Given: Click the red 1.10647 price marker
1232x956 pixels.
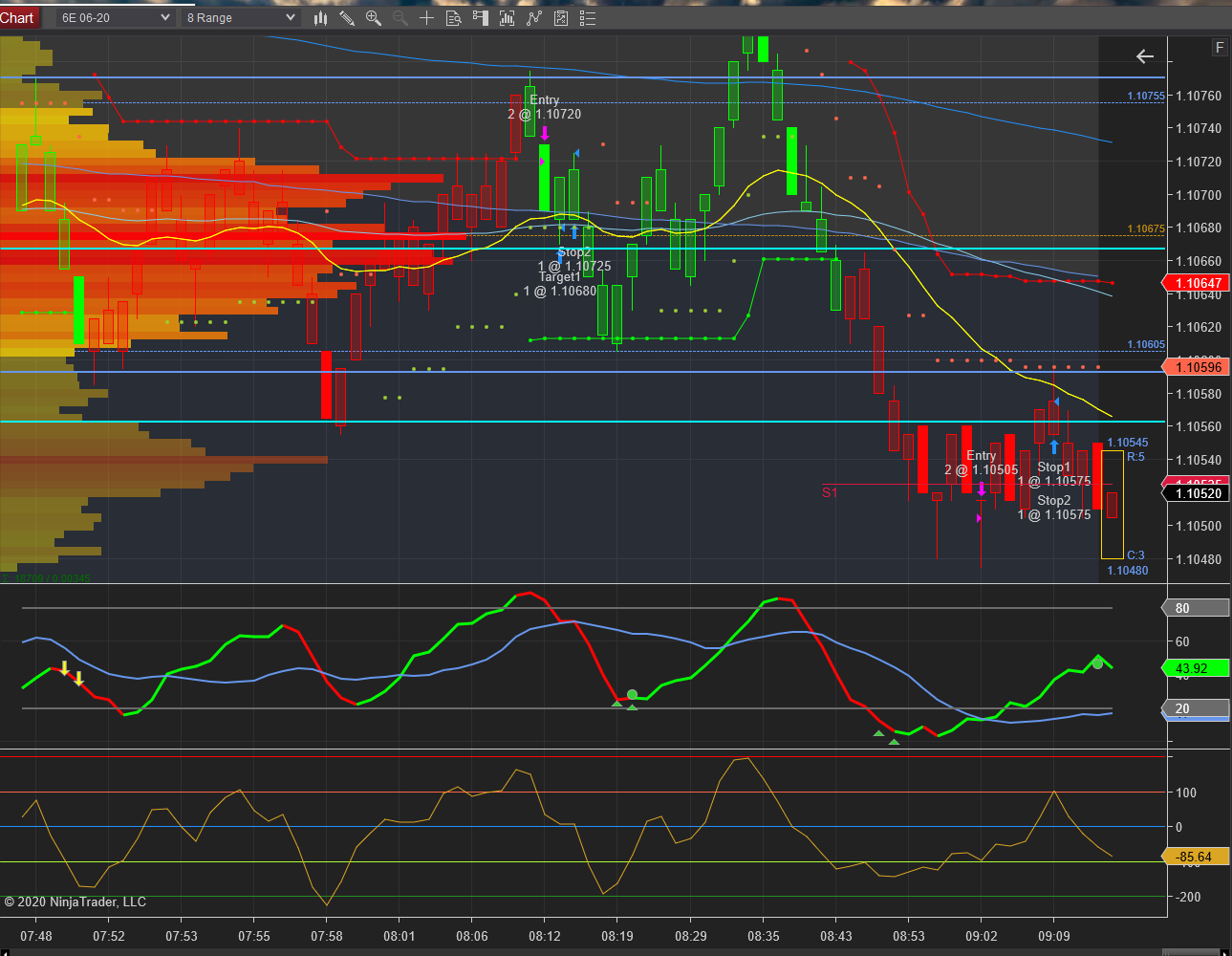Looking at the screenshot, I should (1195, 283).
